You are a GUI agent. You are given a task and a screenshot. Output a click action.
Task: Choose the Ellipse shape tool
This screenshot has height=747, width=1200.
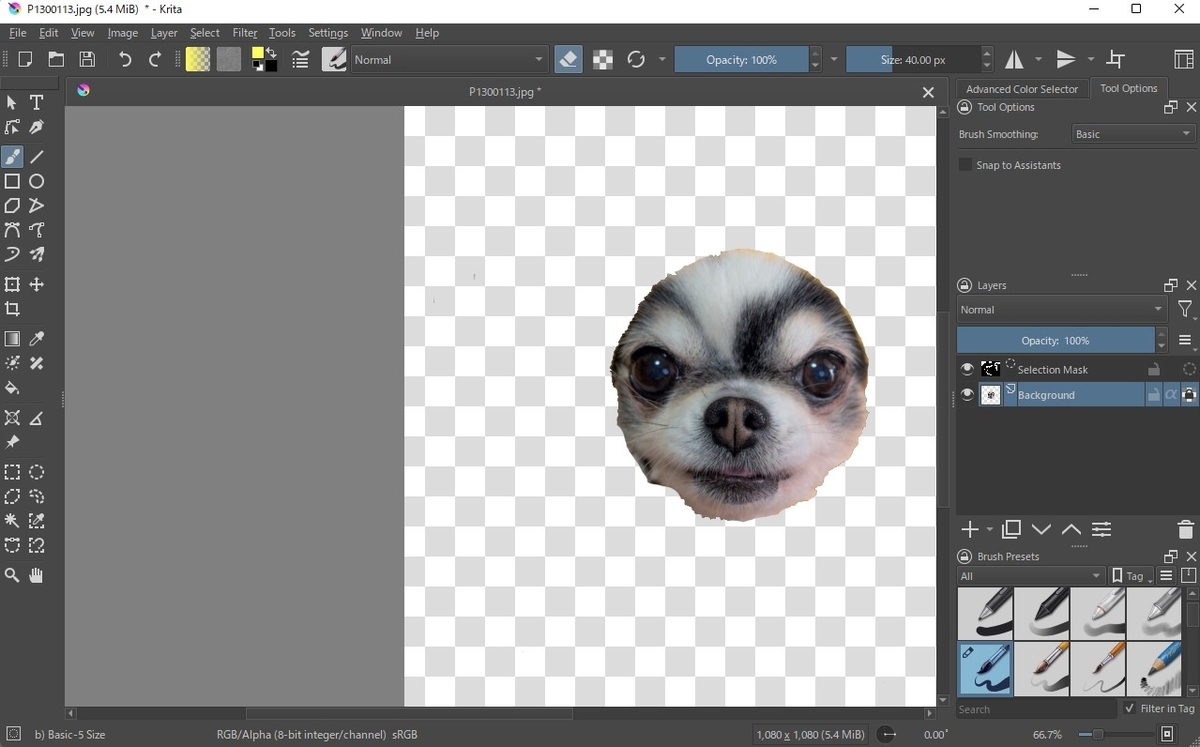(36, 181)
